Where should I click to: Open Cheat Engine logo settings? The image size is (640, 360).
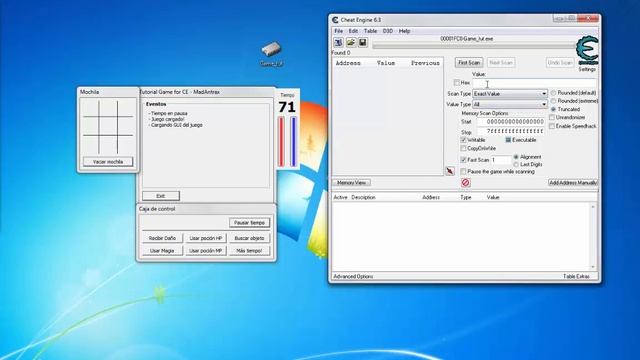587,51
